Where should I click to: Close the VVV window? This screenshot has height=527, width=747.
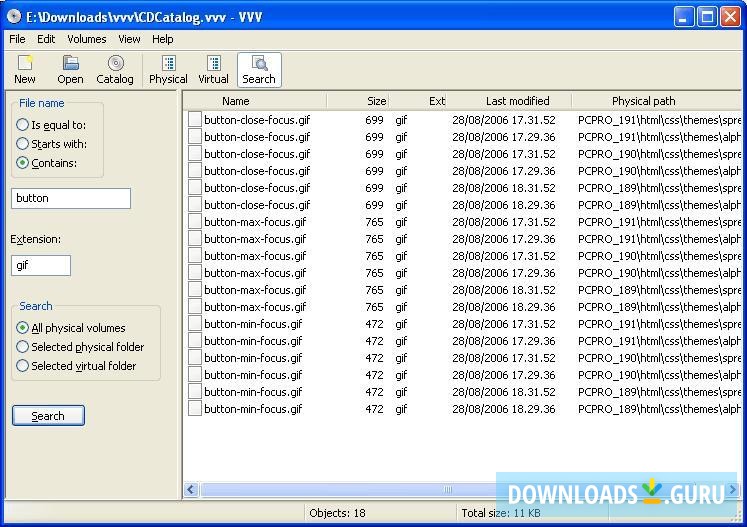[x=730, y=17]
